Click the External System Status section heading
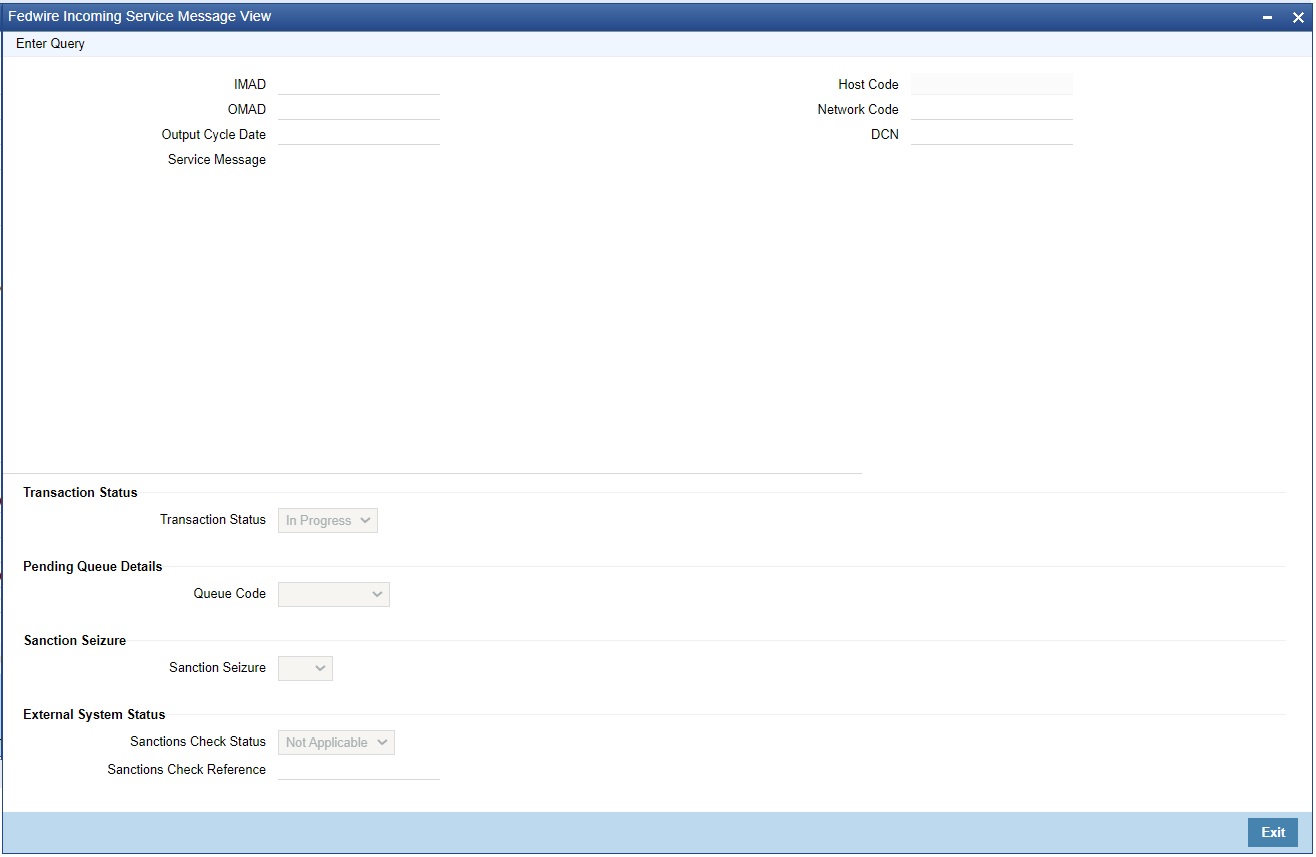Image resolution: width=1316 pixels, height=857 pixels. (x=94, y=714)
